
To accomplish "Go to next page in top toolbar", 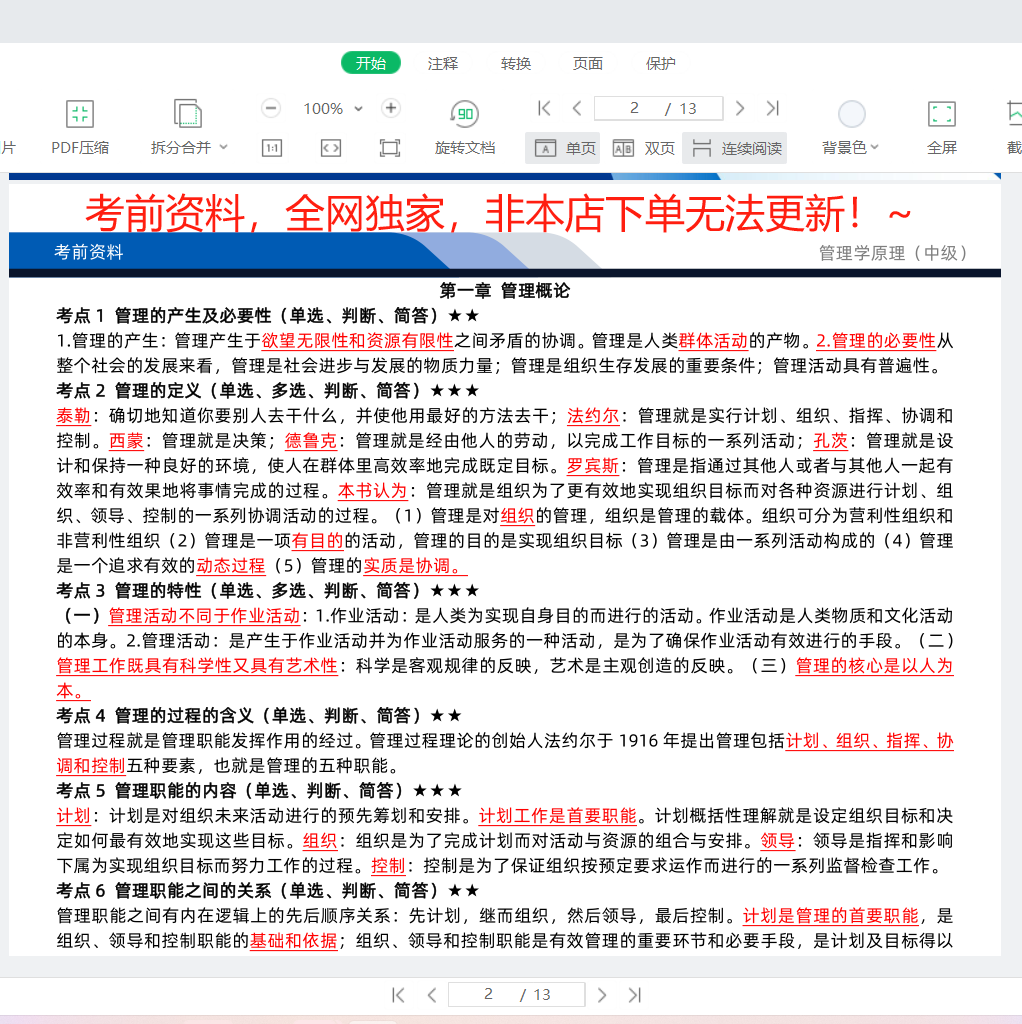I will click(740, 108).
